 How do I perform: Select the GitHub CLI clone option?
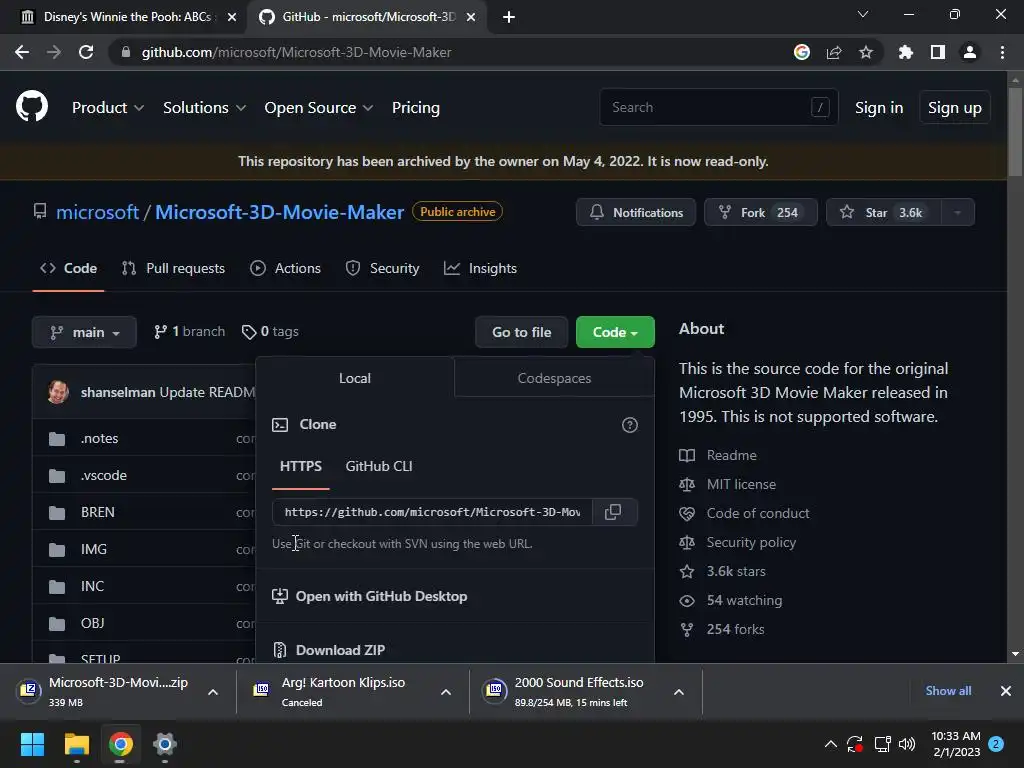379,466
